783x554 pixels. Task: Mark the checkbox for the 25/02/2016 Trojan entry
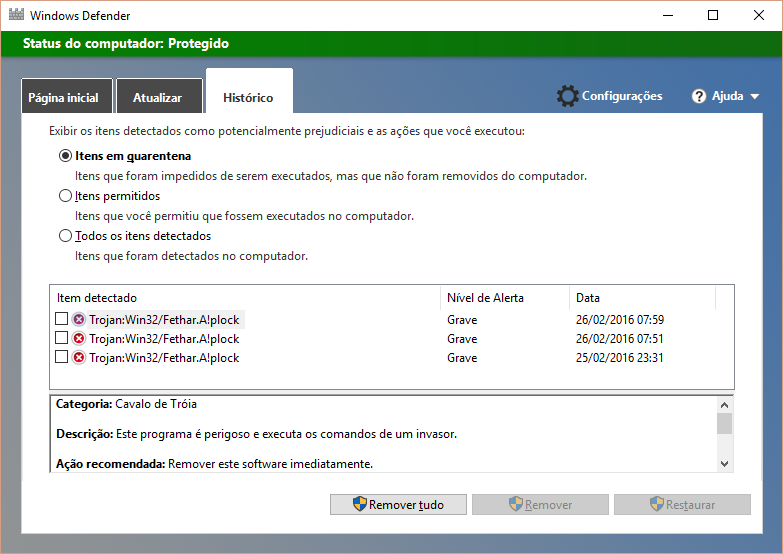point(62,357)
